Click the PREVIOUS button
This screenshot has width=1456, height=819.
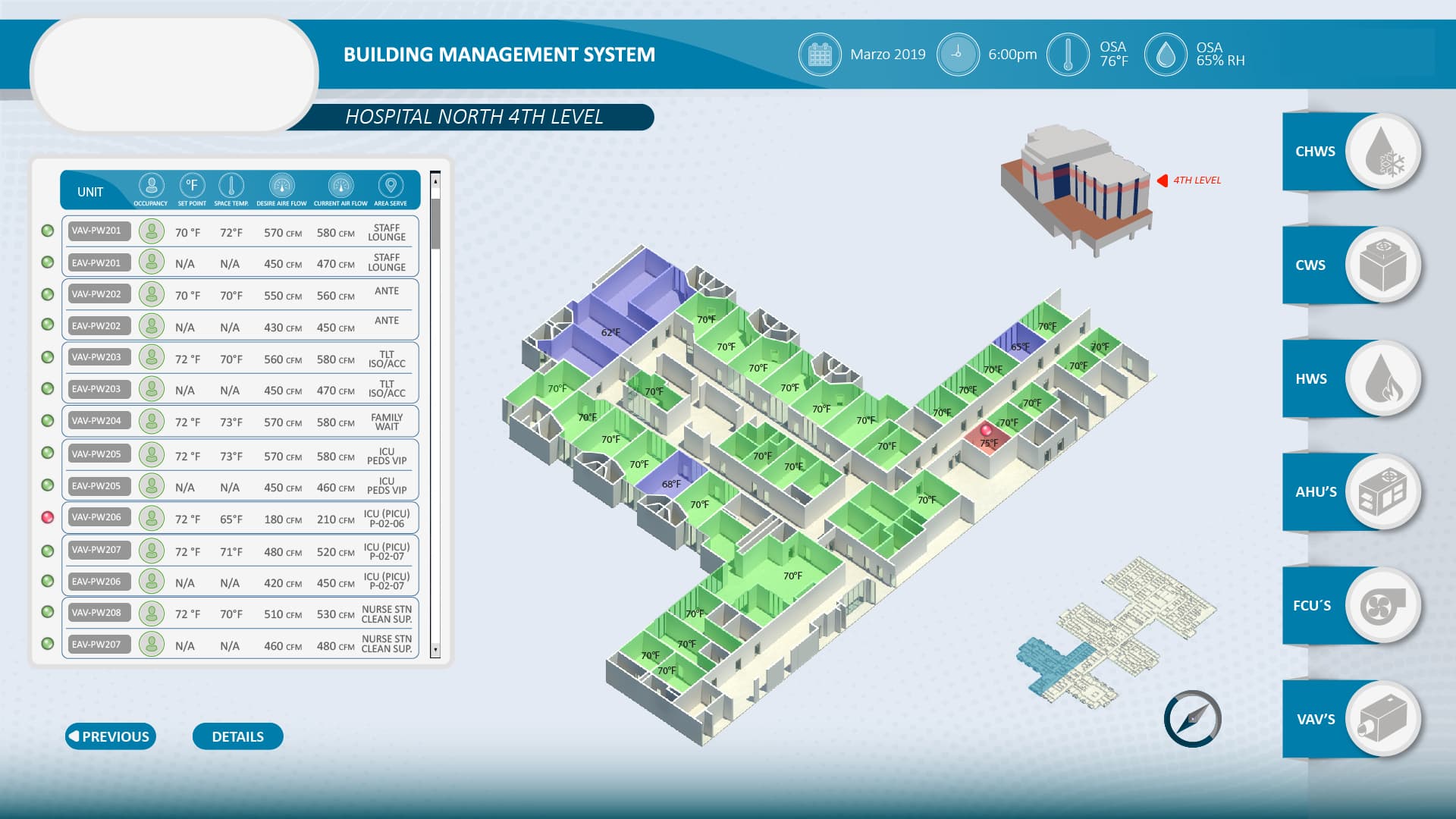(x=111, y=736)
